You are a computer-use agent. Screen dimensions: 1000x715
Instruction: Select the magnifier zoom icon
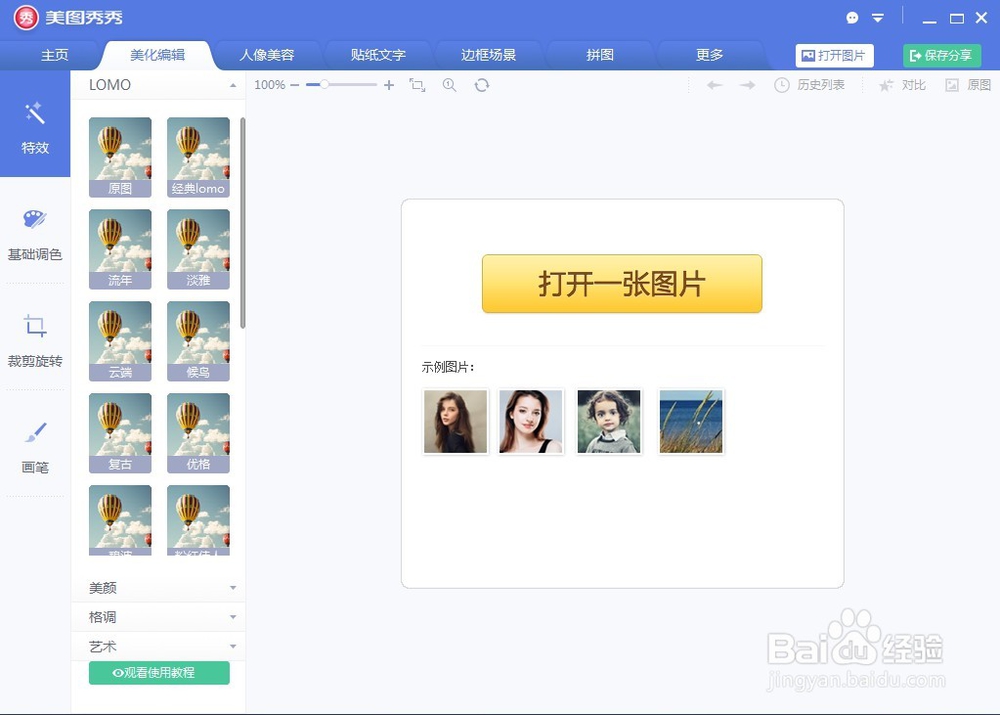[x=448, y=85]
